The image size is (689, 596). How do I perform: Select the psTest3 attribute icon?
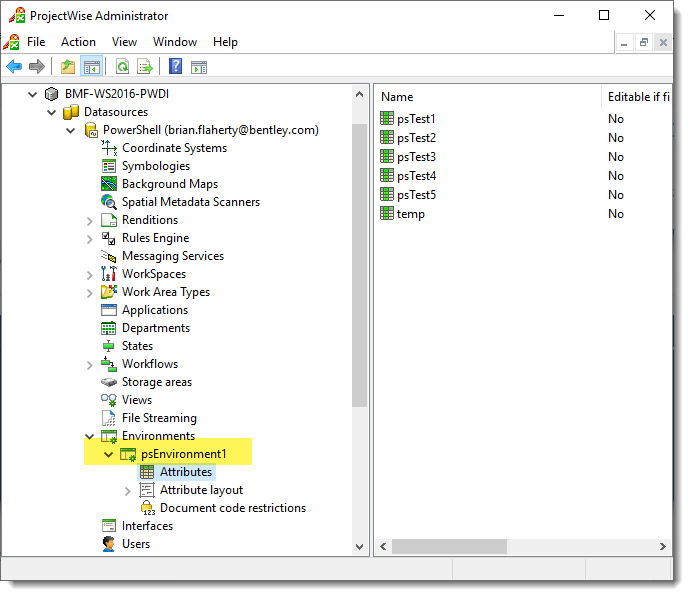388,157
